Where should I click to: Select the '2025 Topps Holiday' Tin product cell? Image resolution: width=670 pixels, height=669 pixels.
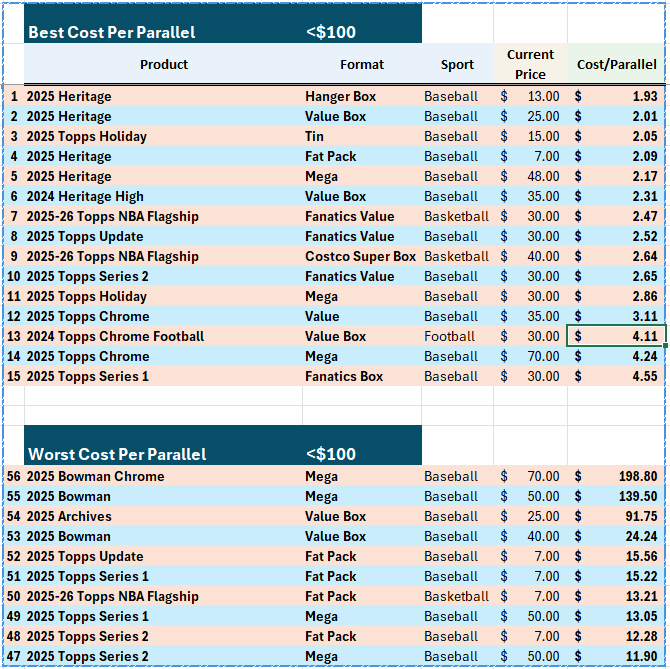pyautogui.click(x=163, y=136)
